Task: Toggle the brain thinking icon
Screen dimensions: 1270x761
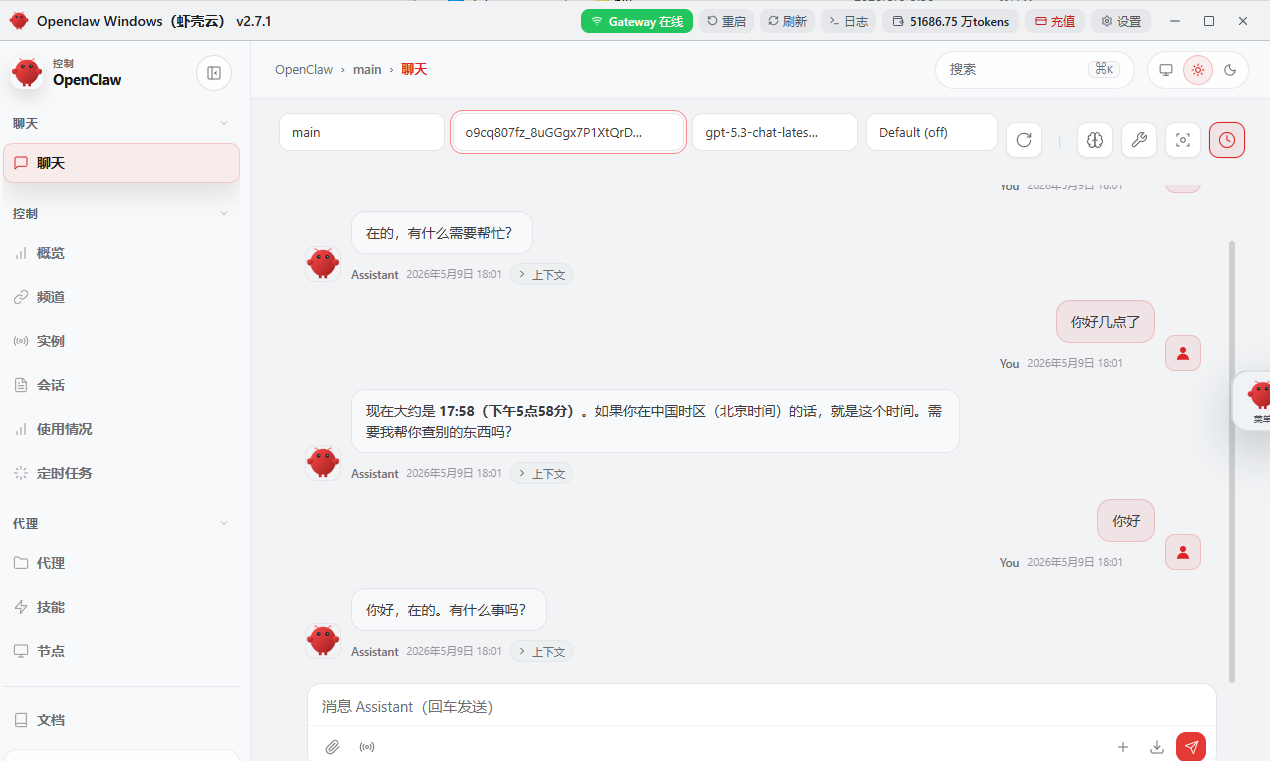Action: (x=1095, y=140)
